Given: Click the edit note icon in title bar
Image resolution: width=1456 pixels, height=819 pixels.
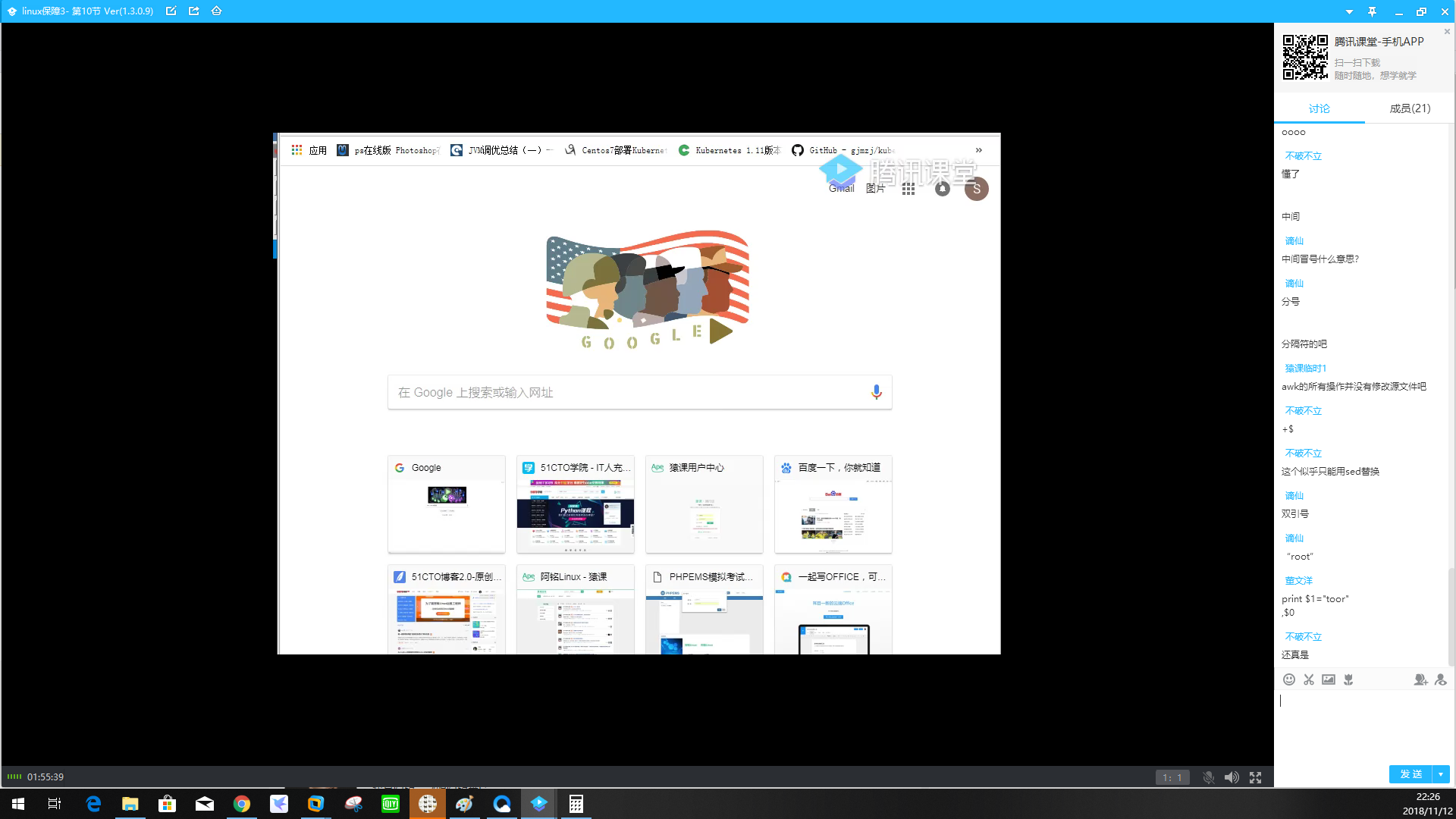Looking at the screenshot, I should coord(171,11).
